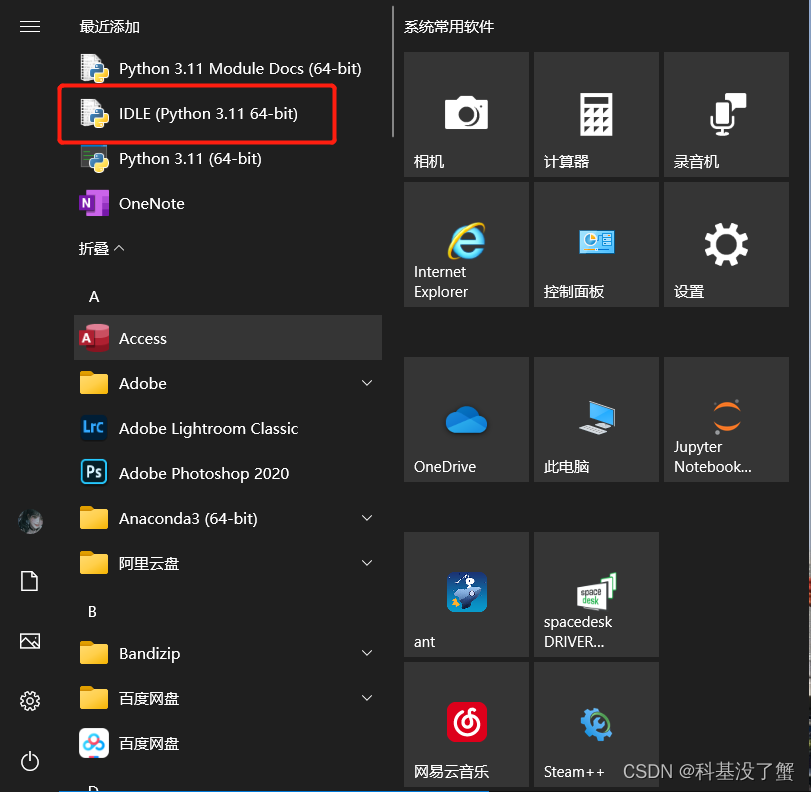Image resolution: width=811 pixels, height=792 pixels.
Task: Open Access from the app list
Action: [228, 338]
